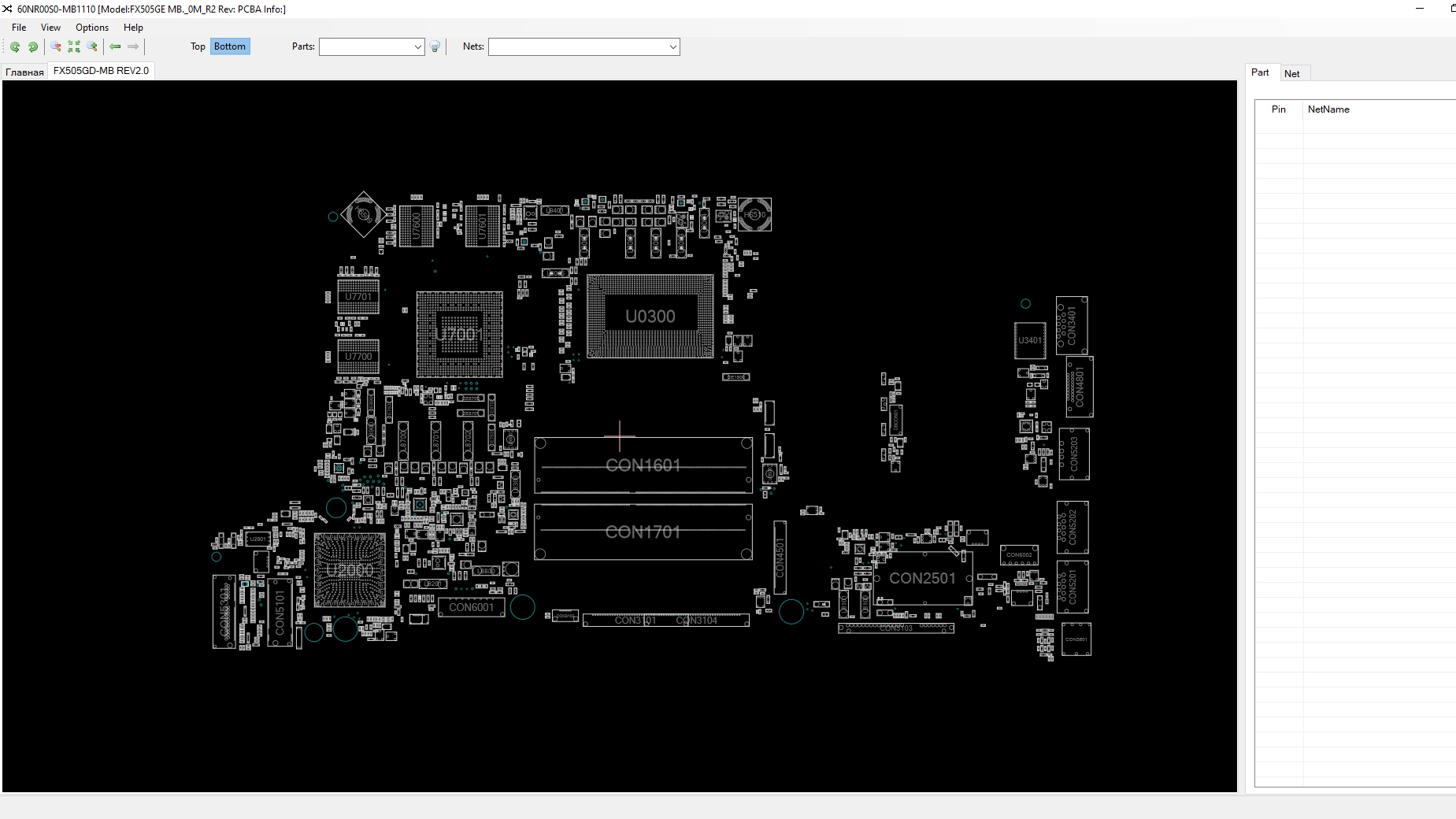Switch to the Part panel tab
The height and width of the screenshot is (819, 1456).
[x=1260, y=72]
